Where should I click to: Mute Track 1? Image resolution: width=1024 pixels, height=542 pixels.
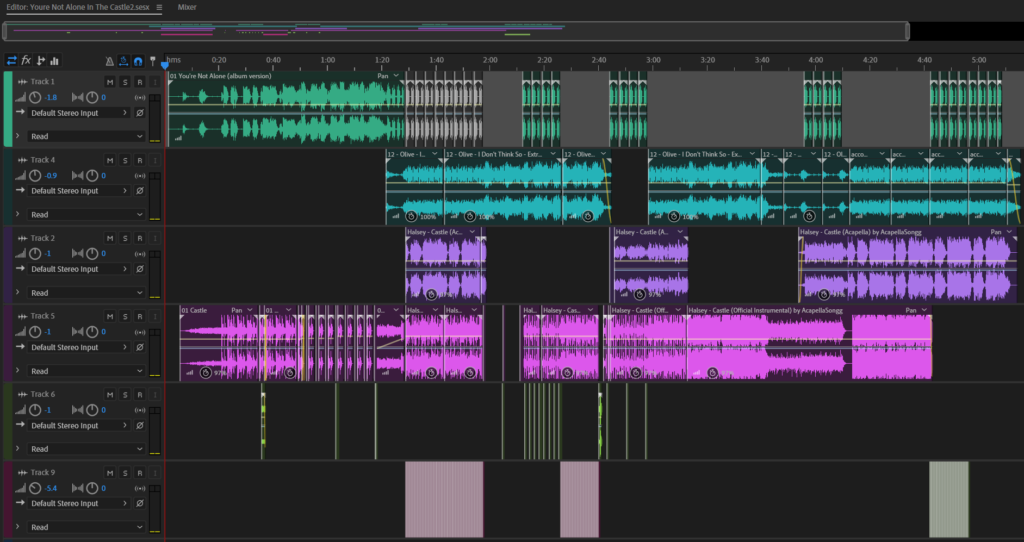point(110,81)
